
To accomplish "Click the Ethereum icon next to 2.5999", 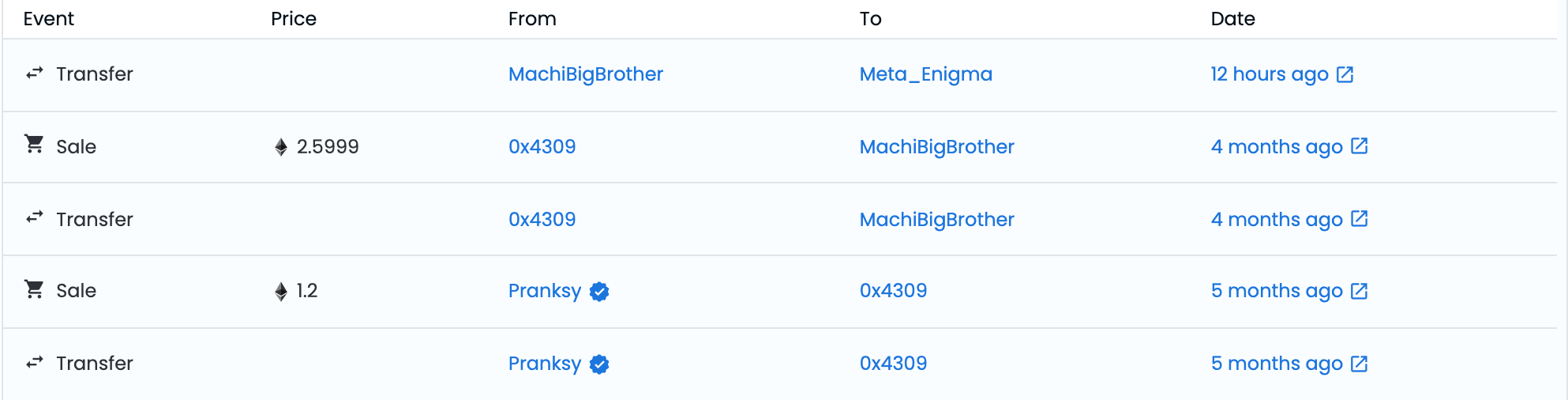I will click(281, 147).
